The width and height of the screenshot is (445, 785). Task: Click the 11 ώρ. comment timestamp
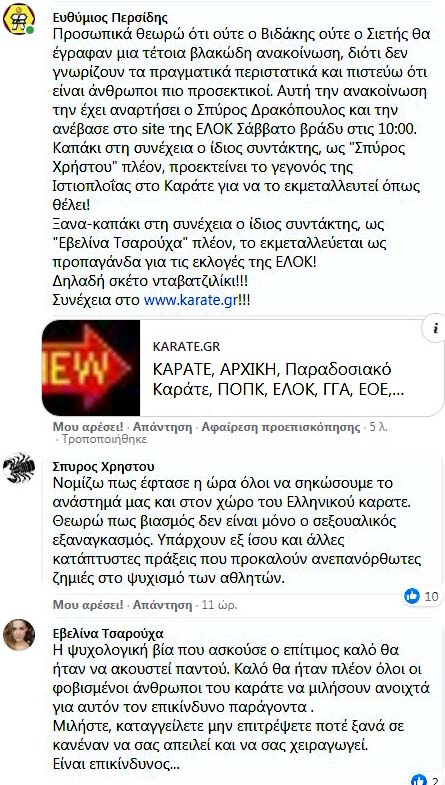click(219, 605)
